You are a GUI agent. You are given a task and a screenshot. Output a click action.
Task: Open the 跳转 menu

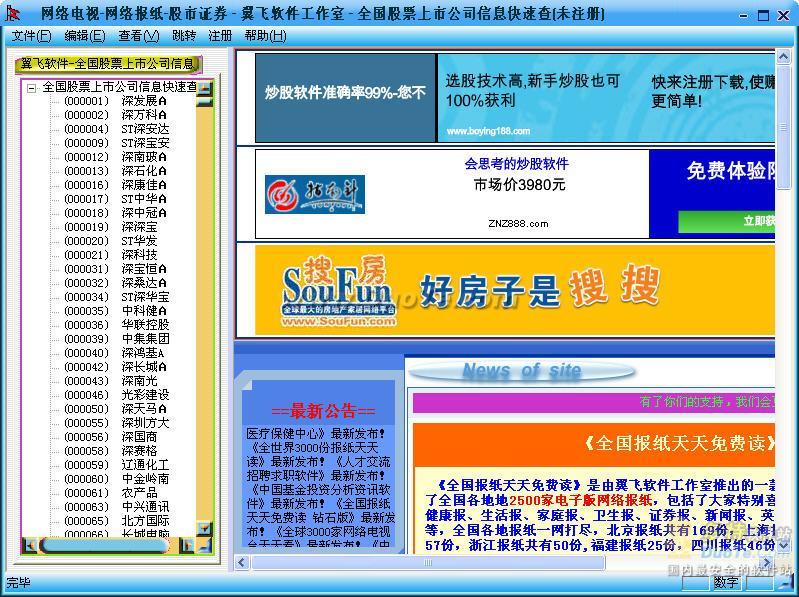click(184, 36)
